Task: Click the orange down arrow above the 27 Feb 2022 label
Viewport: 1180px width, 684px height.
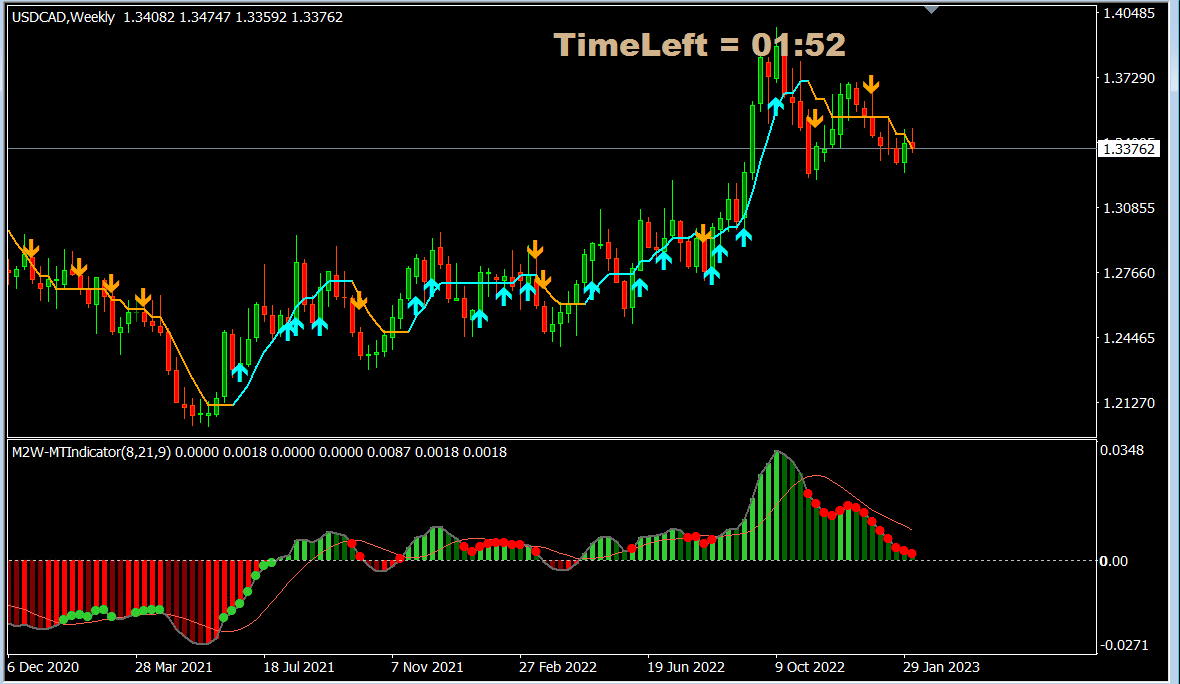Action: click(535, 248)
